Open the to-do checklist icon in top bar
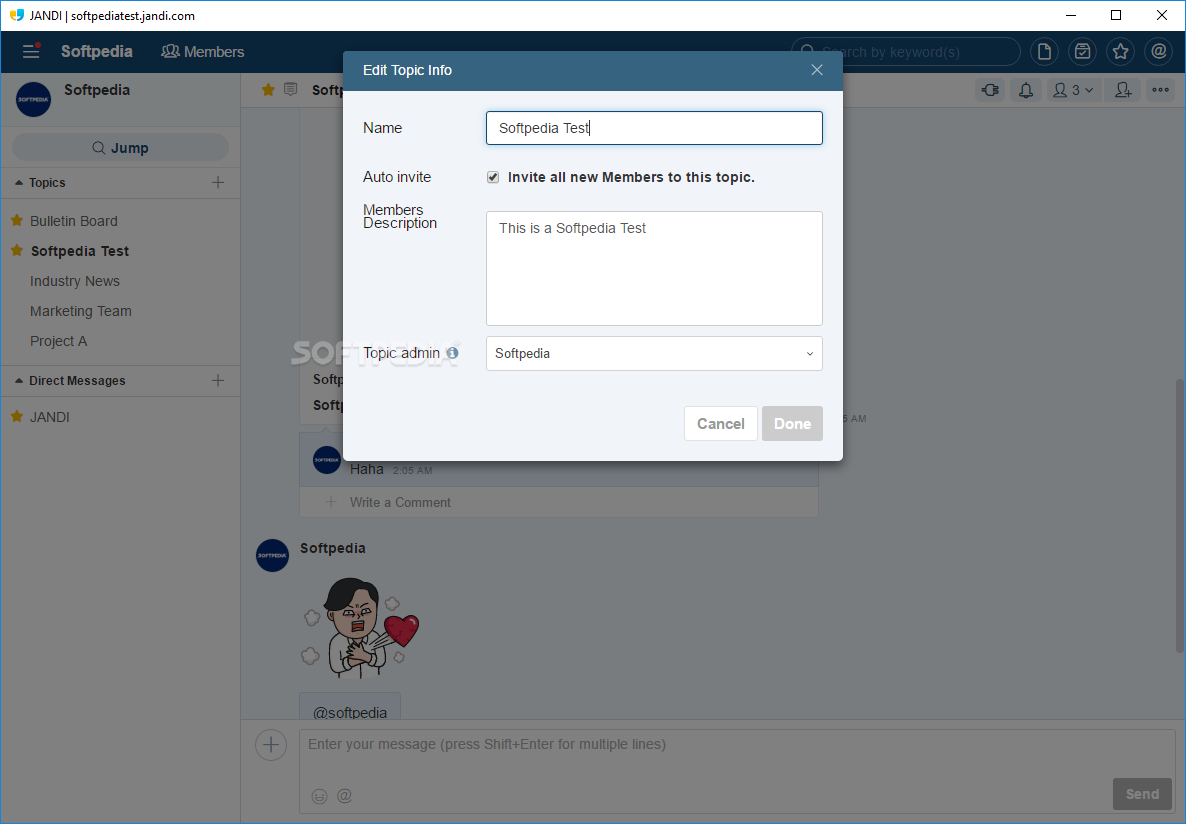This screenshot has width=1186, height=824. pyautogui.click(x=1082, y=51)
